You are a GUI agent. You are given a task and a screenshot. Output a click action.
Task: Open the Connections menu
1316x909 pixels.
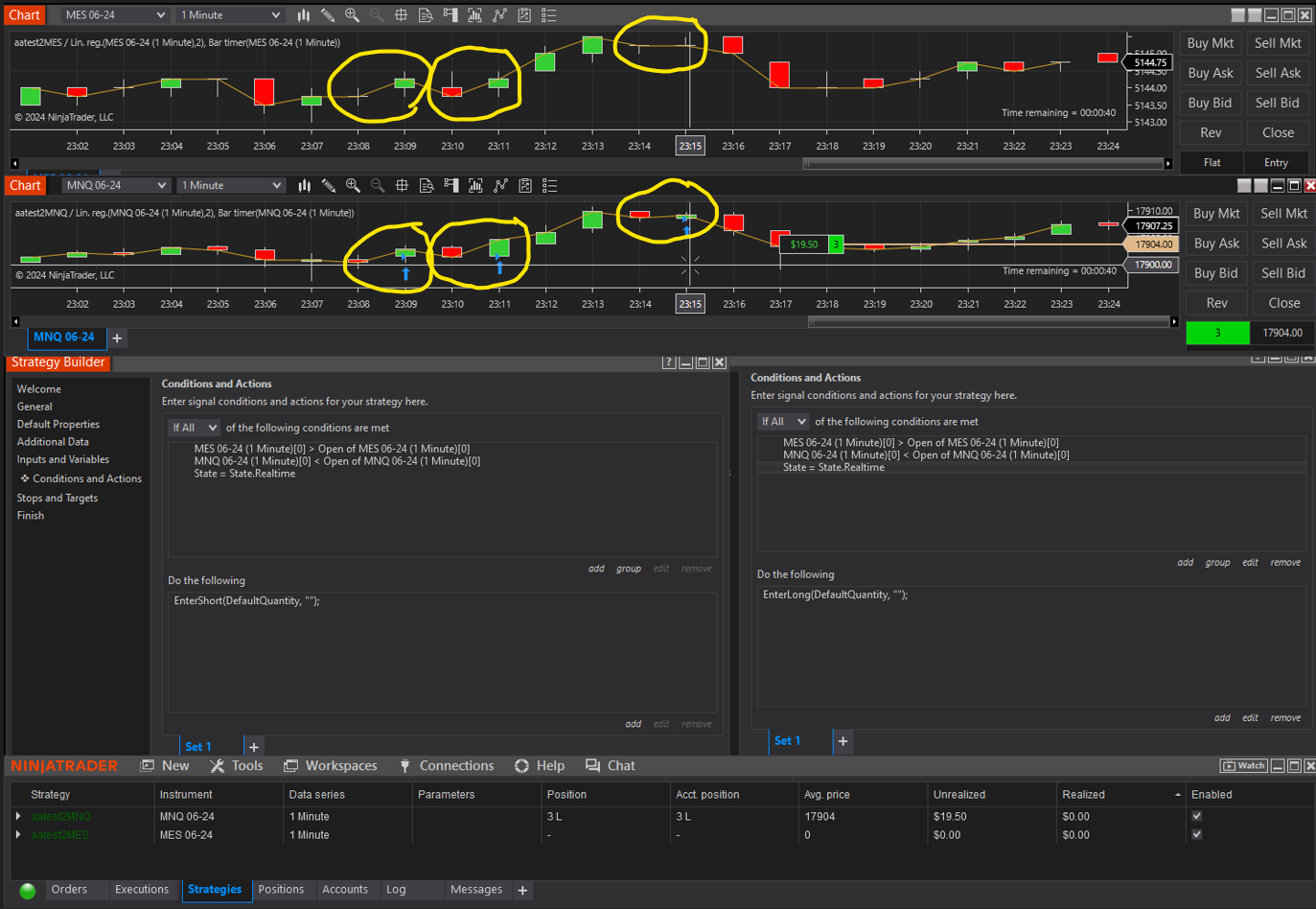pyautogui.click(x=446, y=766)
